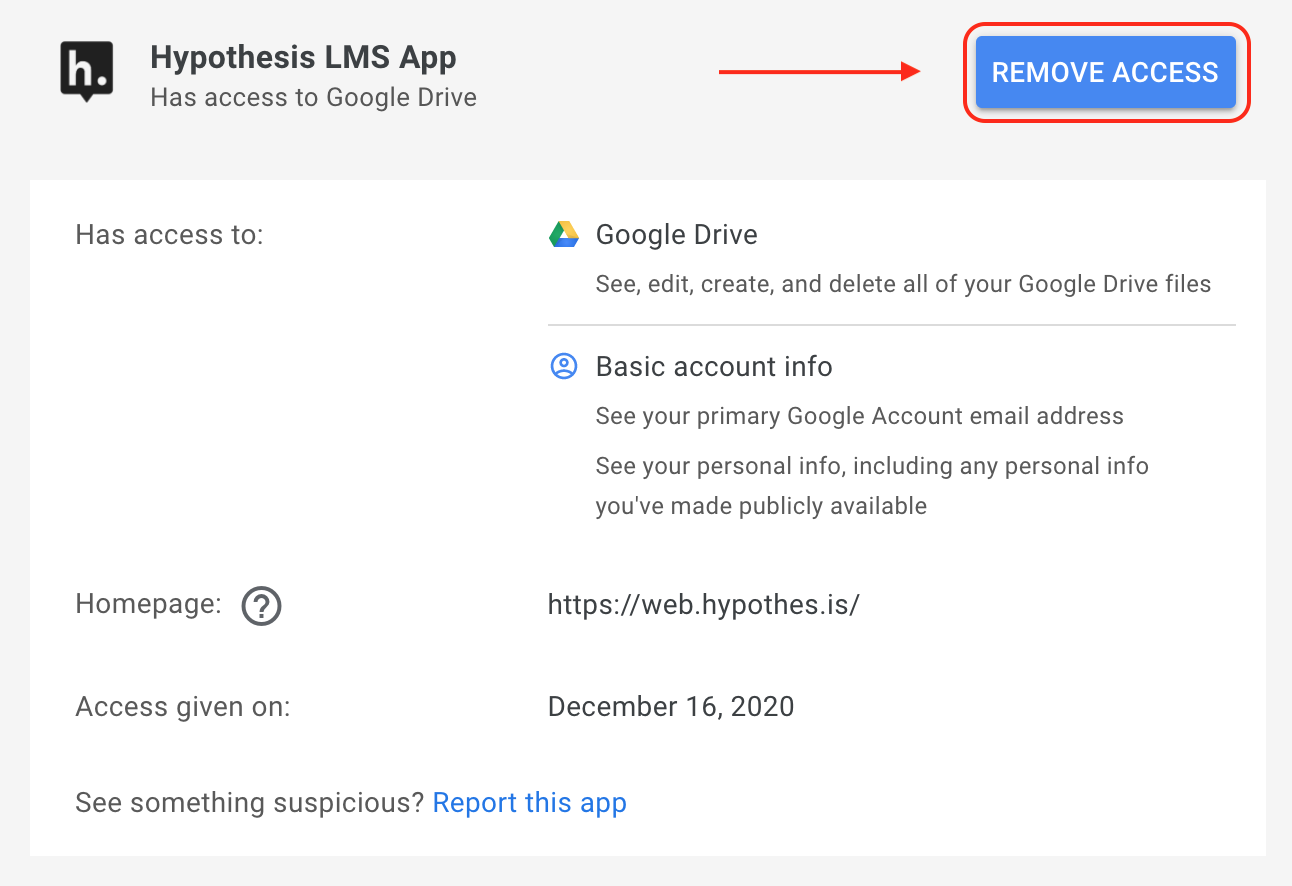This screenshot has height=886, width=1292.
Task: Click the 'Has access to Google Drive' subtitle
Action: click(x=313, y=98)
